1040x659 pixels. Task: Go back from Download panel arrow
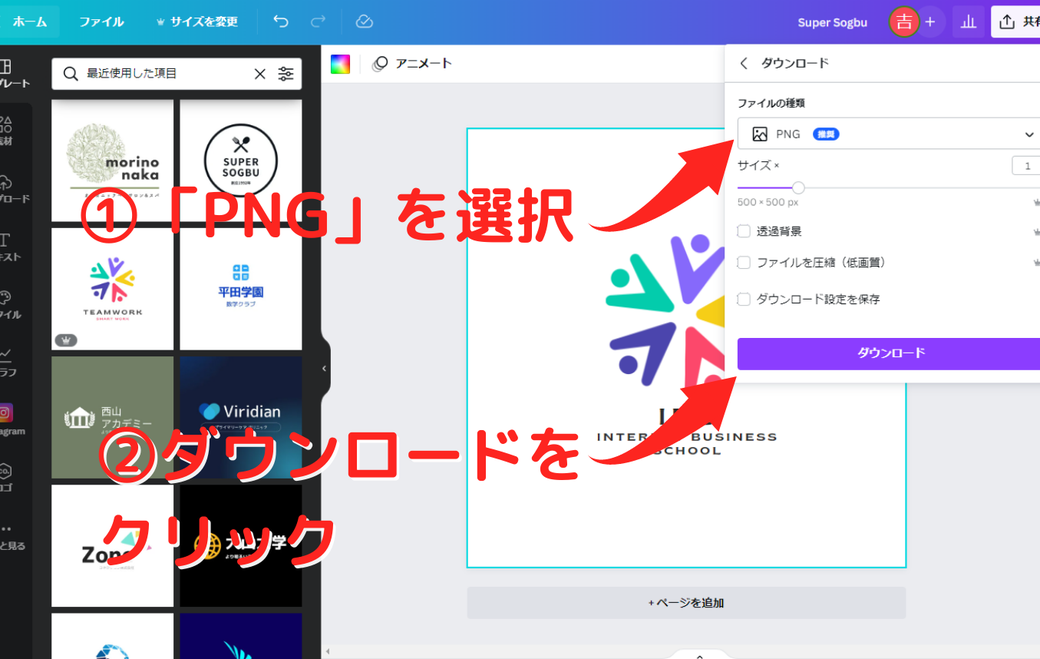point(744,63)
